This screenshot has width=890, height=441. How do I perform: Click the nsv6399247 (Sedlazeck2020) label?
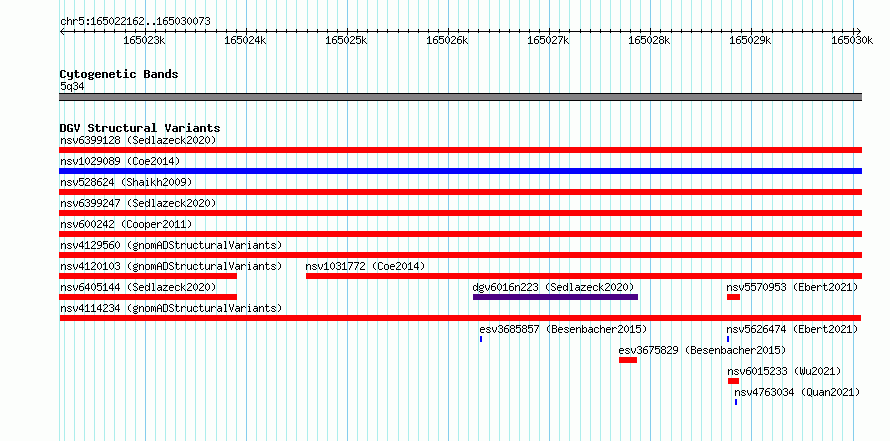tap(138, 203)
